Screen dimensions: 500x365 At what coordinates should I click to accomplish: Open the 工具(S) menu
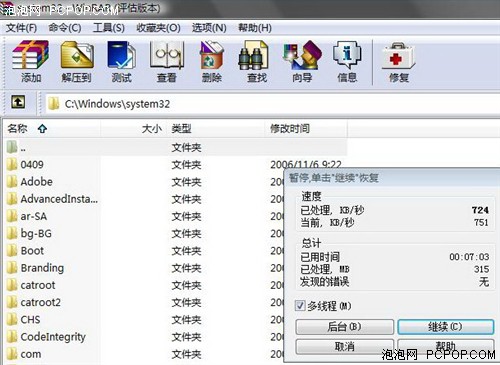(x=109, y=28)
